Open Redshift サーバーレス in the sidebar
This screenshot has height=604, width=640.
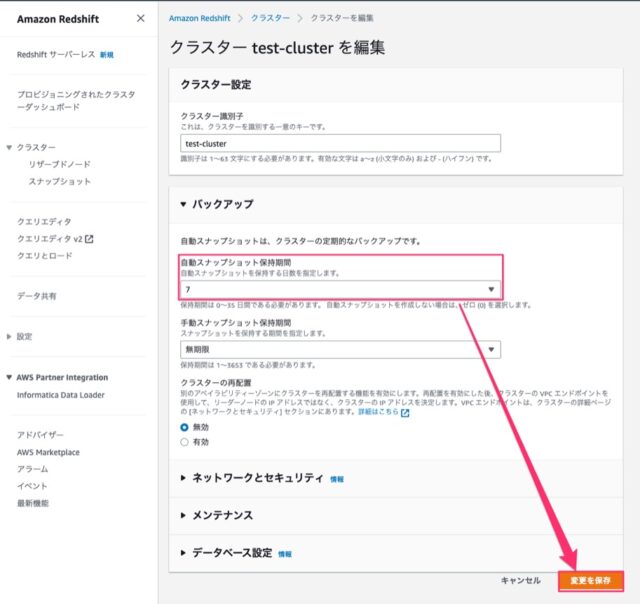(56, 55)
